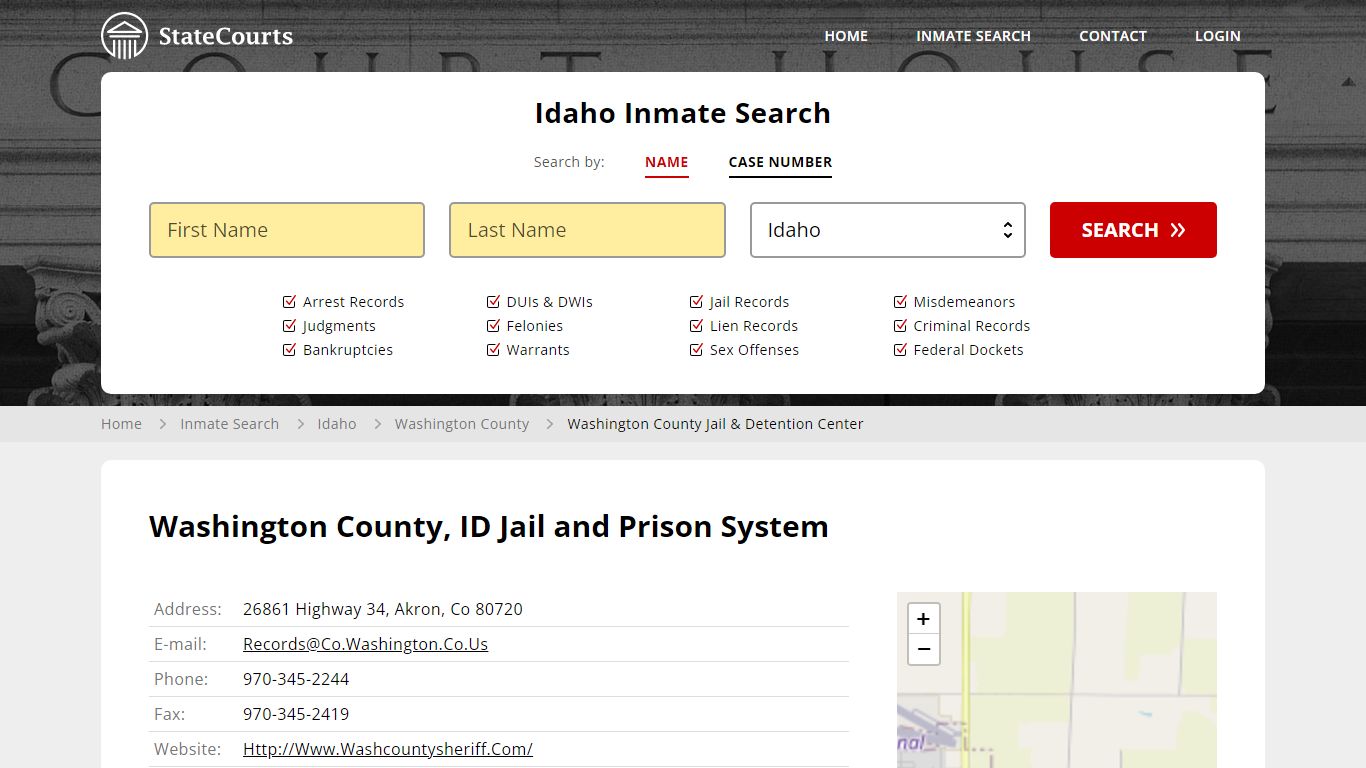Click the StateCourts courthouse logo icon
Image resolution: width=1366 pixels, height=768 pixels.
(124, 36)
